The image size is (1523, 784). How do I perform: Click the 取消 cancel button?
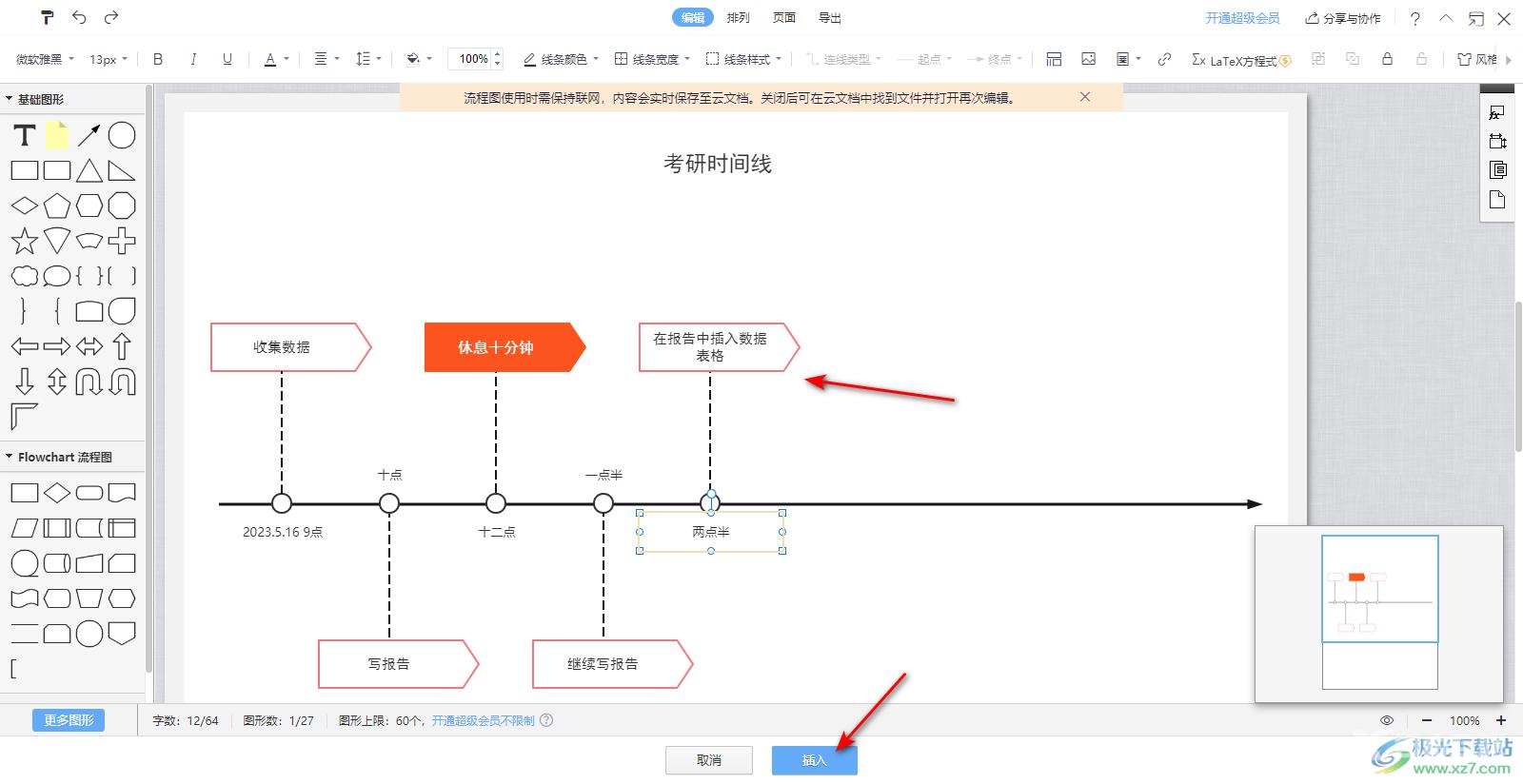point(709,760)
